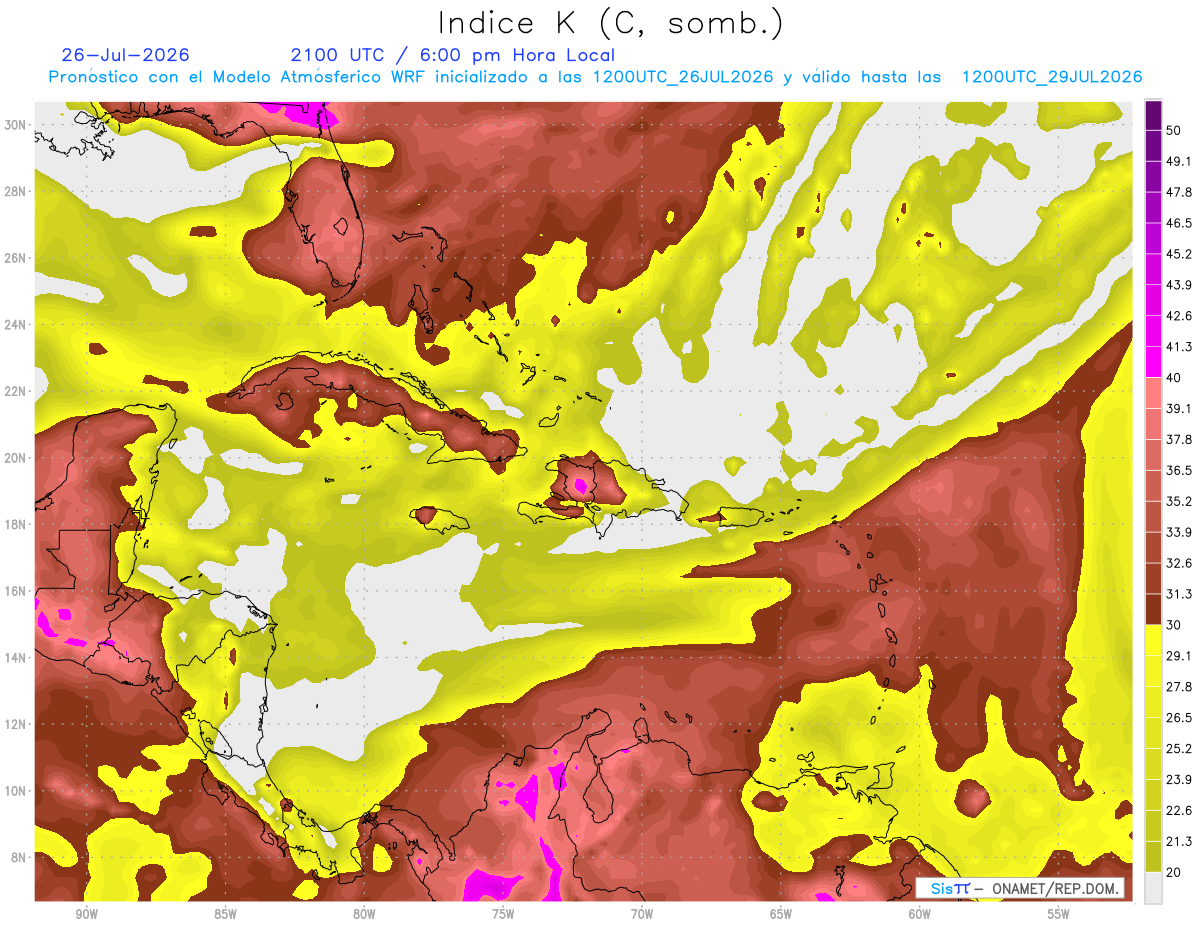Click the colorbar value 45.2
This screenshot has height=927, width=1200.
1180,254
